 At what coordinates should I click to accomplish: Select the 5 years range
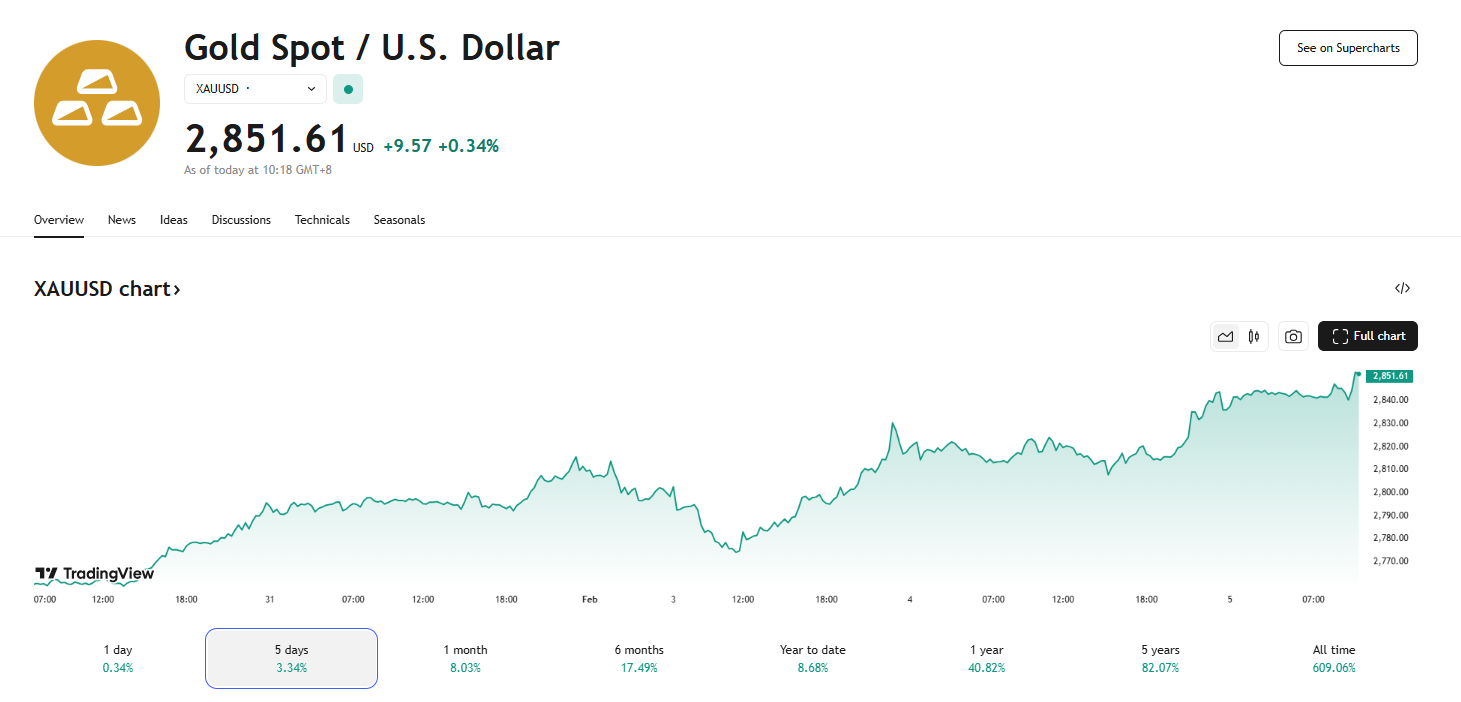pos(1160,658)
